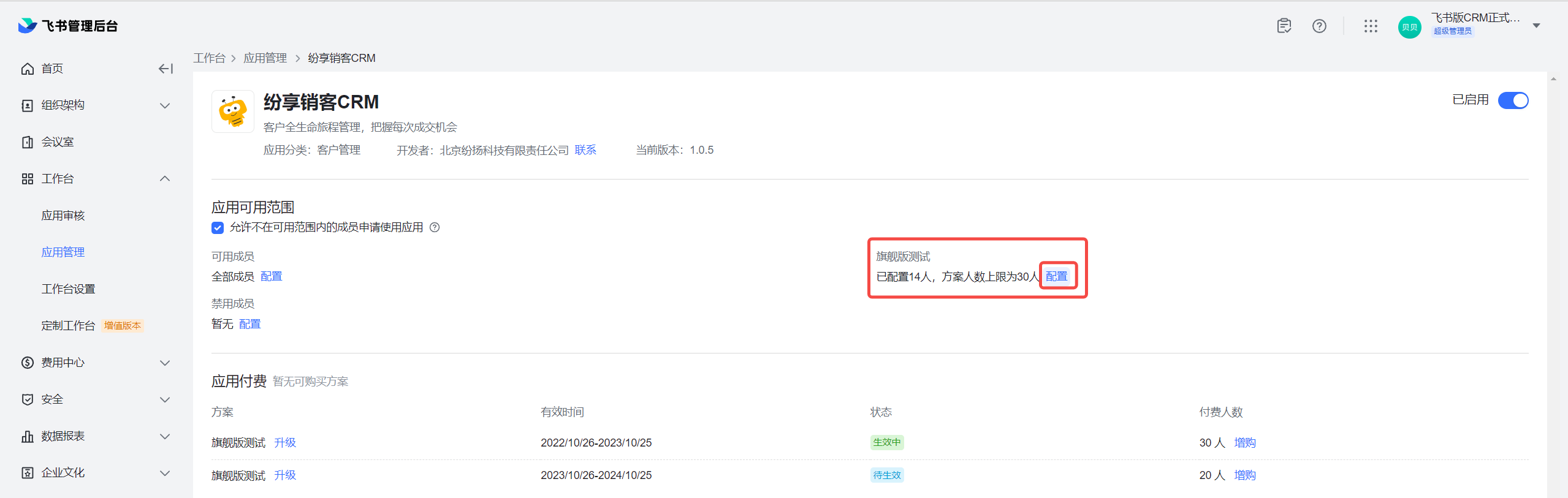Open 应用审核 submenu item

pos(63,216)
